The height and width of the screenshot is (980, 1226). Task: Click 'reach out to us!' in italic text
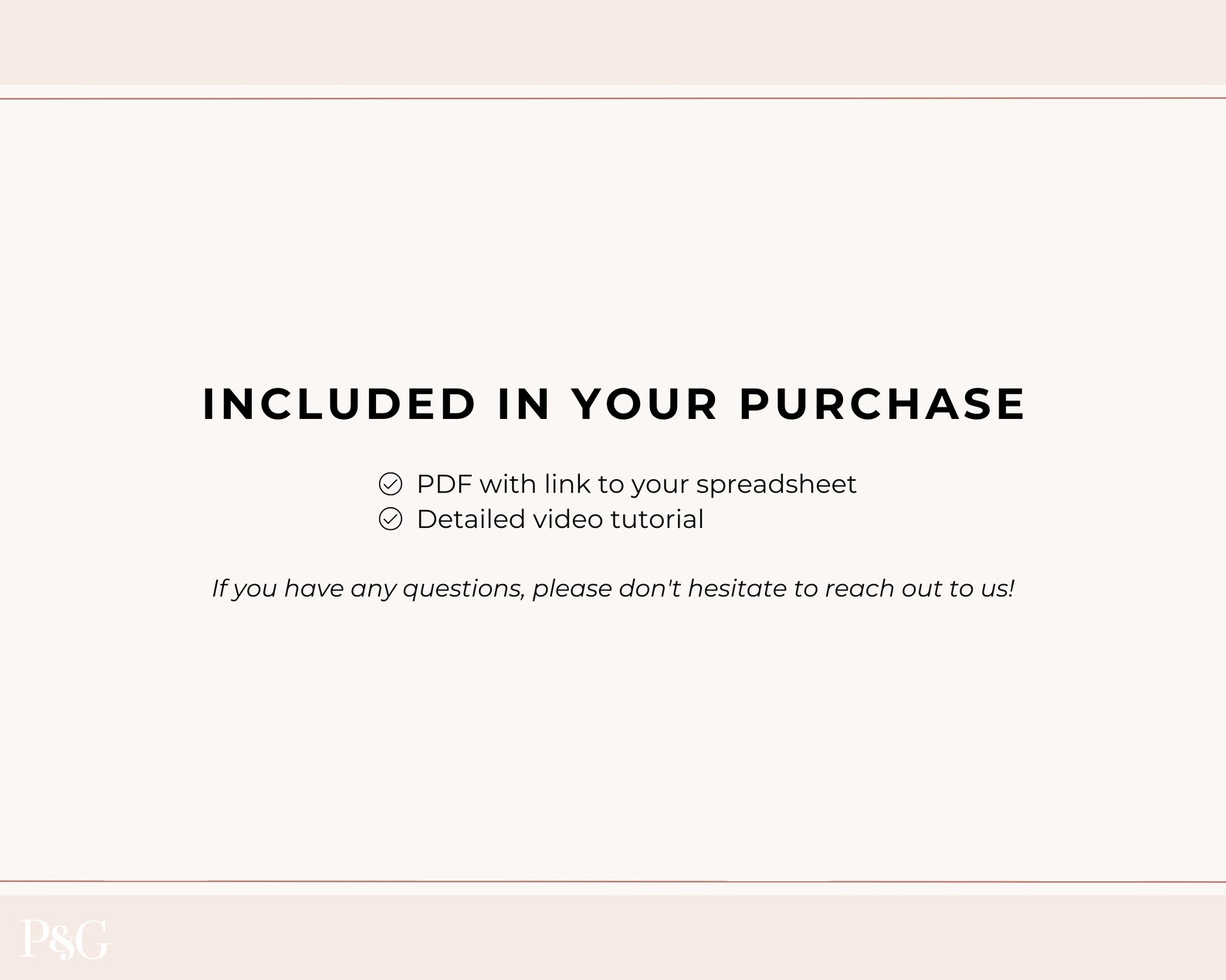tap(919, 589)
